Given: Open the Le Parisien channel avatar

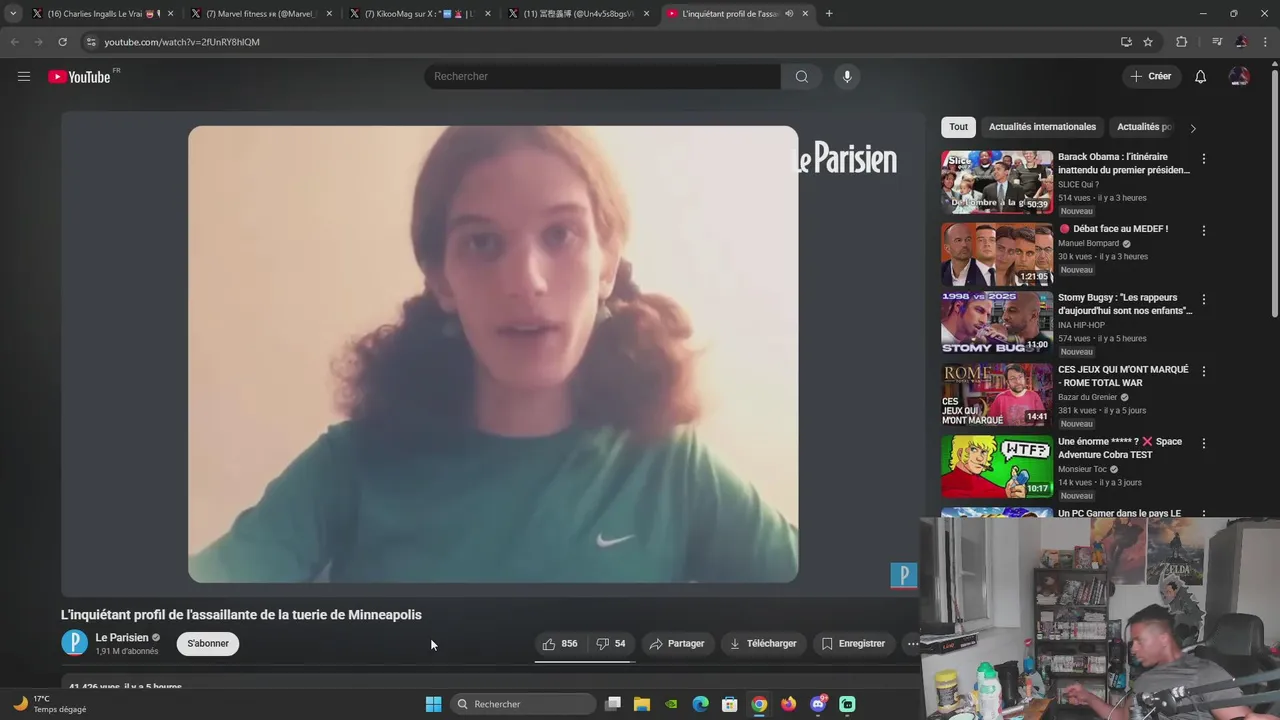Looking at the screenshot, I should click(x=75, y=643).
